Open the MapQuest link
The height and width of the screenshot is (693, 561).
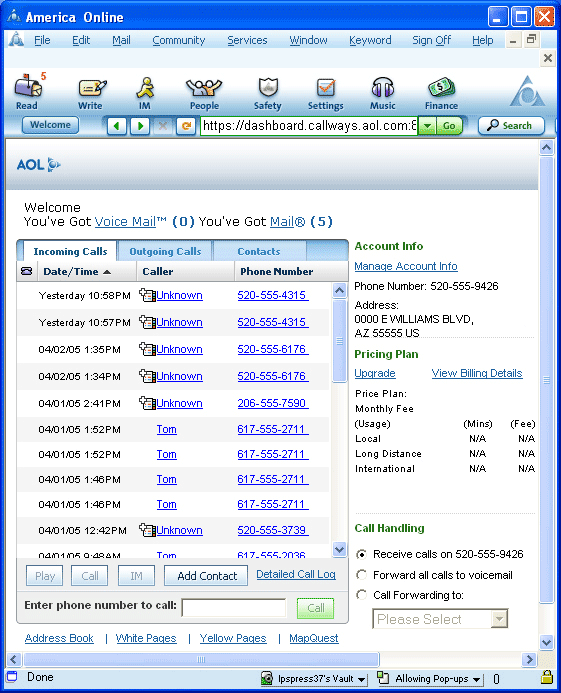314,638
